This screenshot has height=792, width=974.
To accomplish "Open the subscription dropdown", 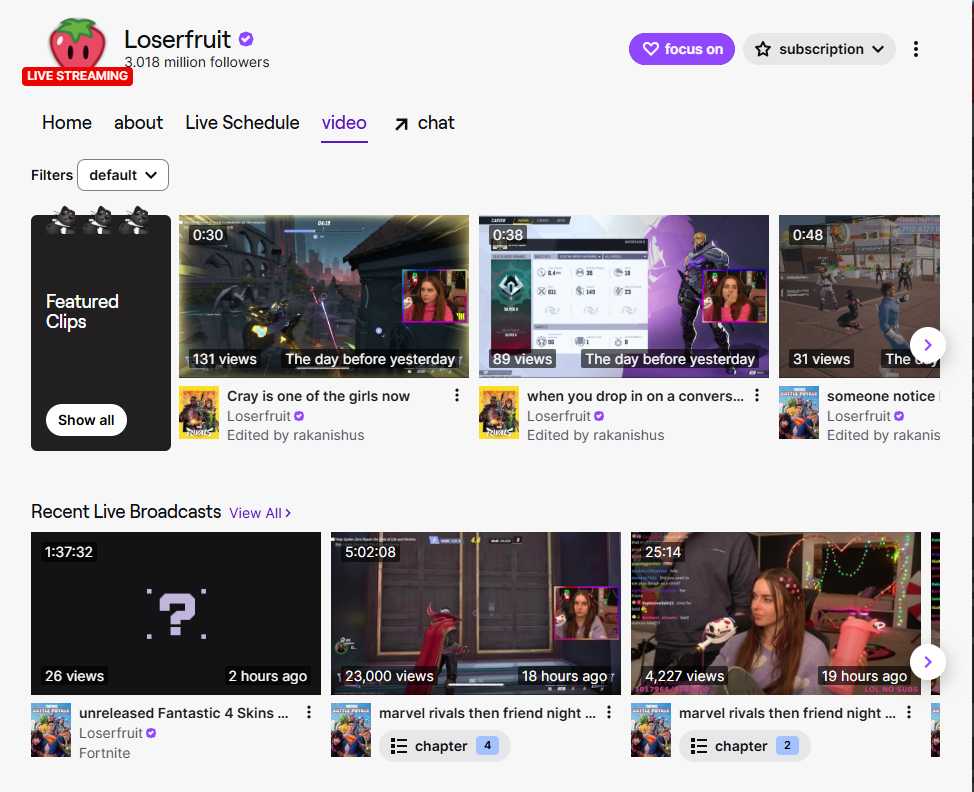I will [x=819, y=49].
